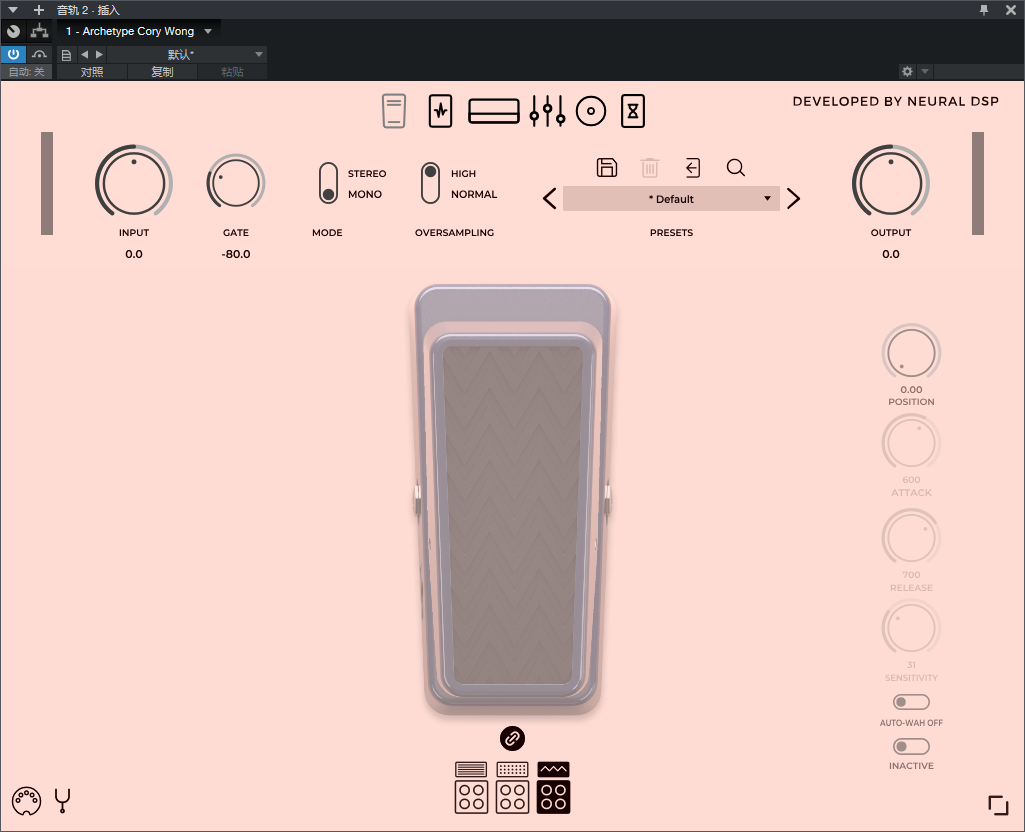
Task: Open the Default preset dropdown
Action: click(x=671, y=199)
